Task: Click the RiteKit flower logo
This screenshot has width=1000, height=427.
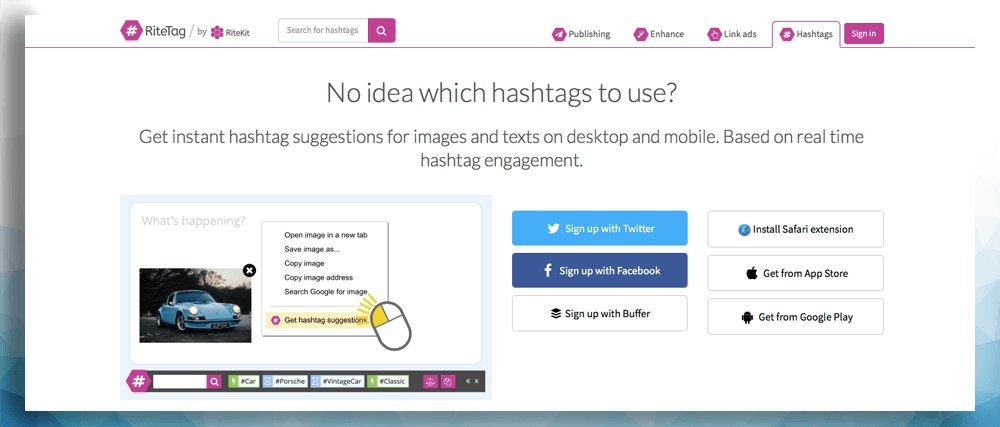Action: [x=217, y=32]
